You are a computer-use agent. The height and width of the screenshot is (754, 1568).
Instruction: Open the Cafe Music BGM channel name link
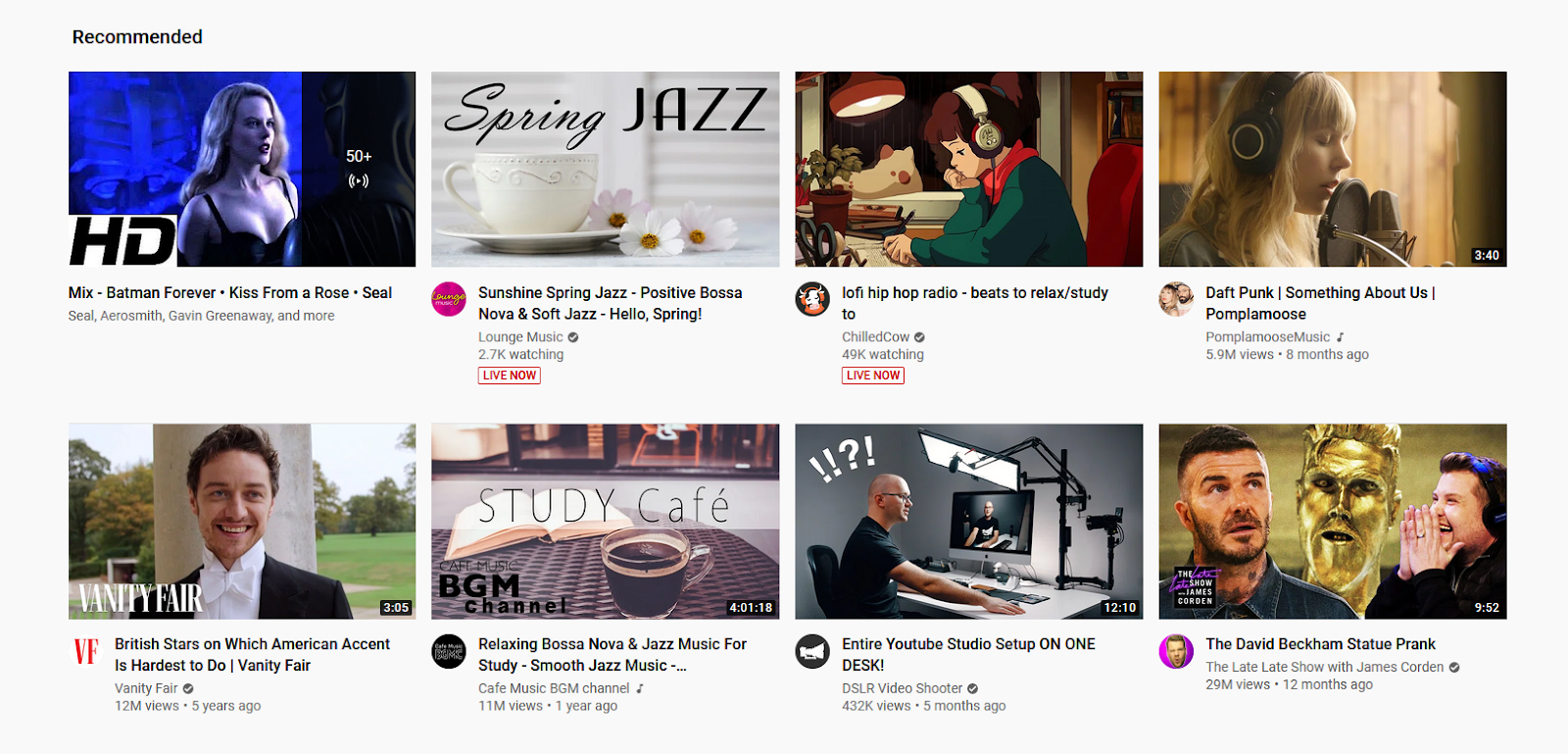554,688
